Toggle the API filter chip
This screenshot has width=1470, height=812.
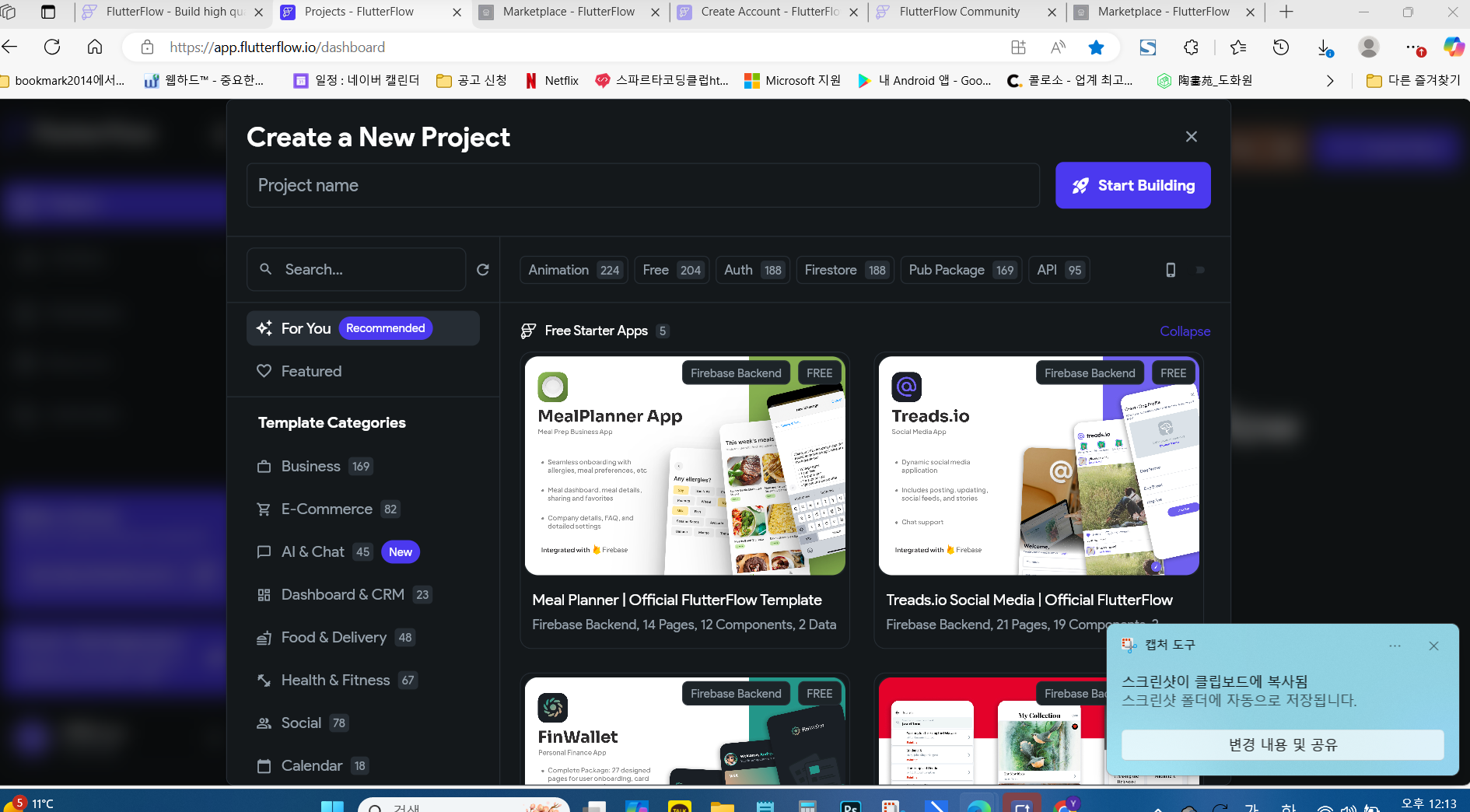[1059, 270]
